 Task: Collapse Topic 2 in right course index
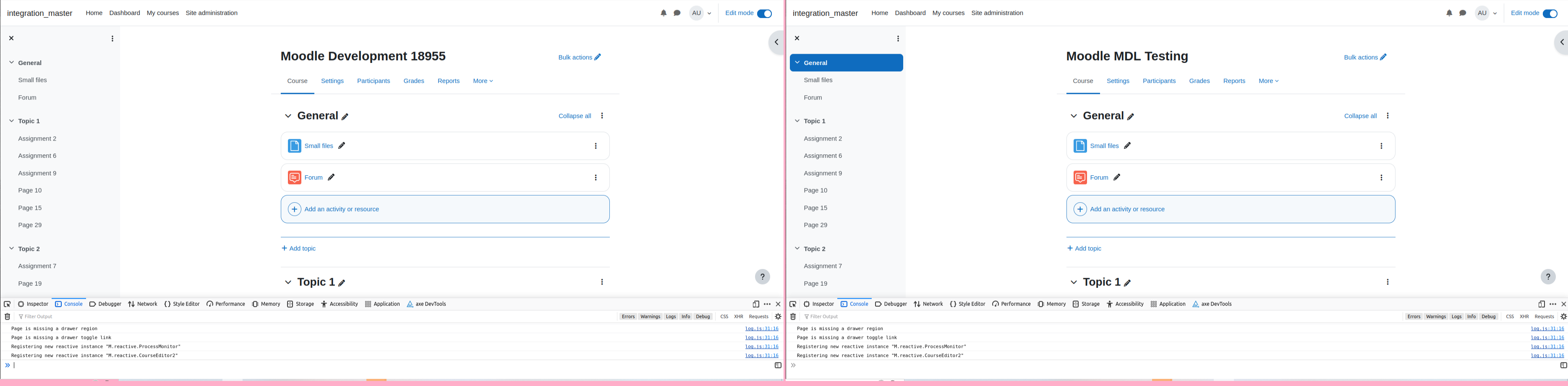[797, 248]
